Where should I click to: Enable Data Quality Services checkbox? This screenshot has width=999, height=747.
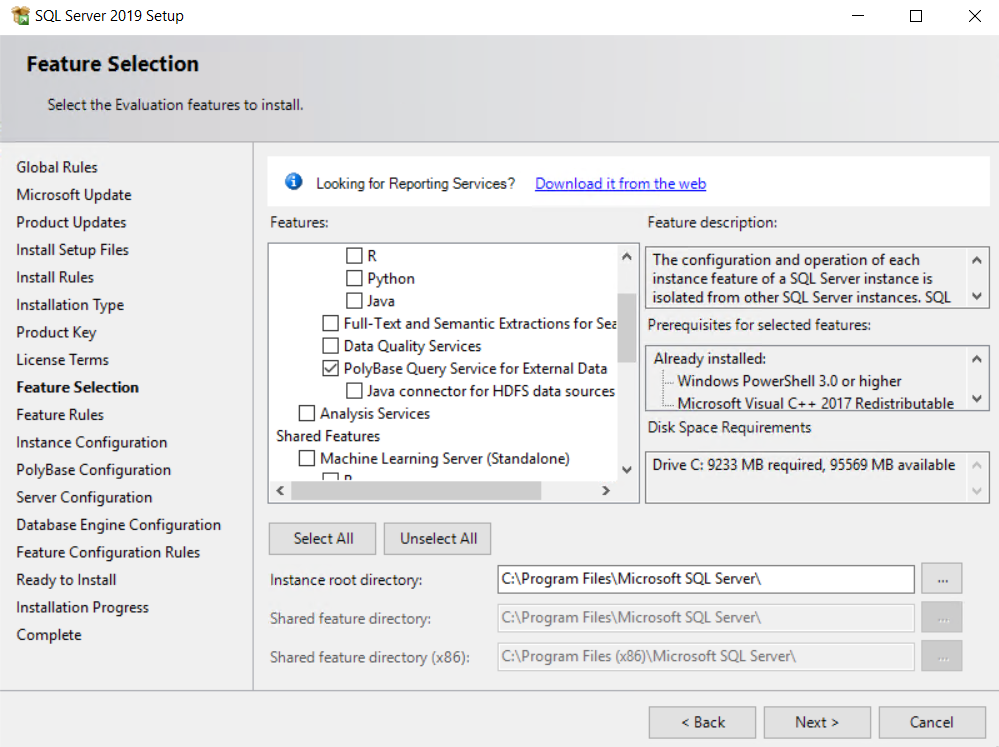330,346
